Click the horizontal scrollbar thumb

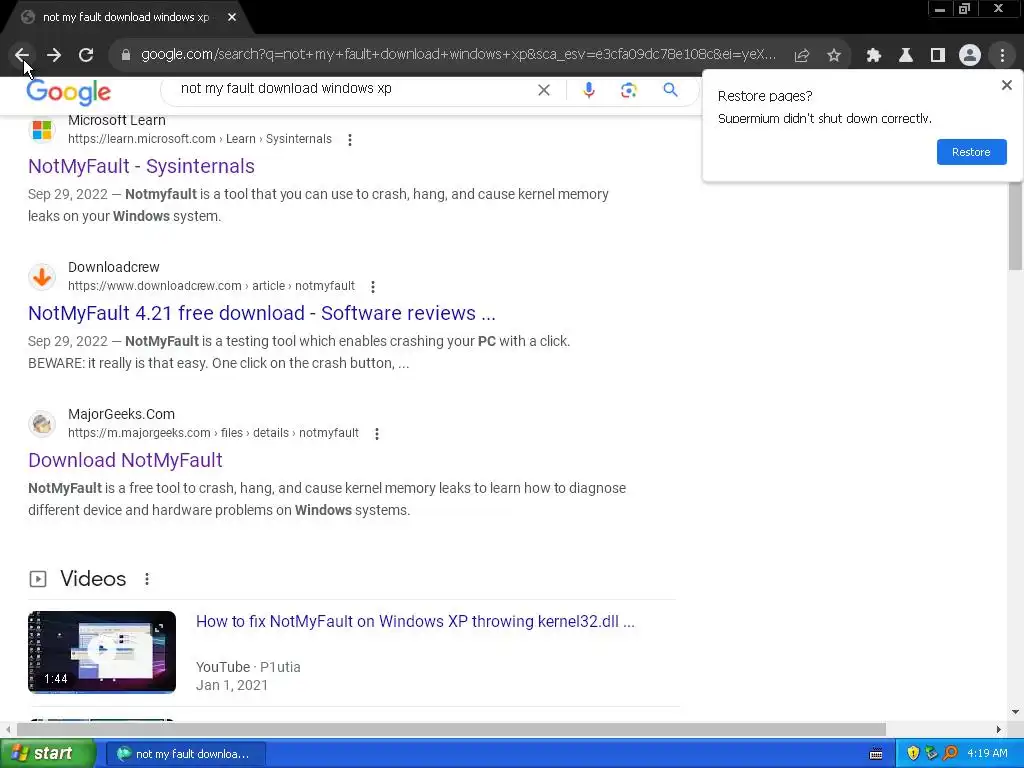coord(451,729)
